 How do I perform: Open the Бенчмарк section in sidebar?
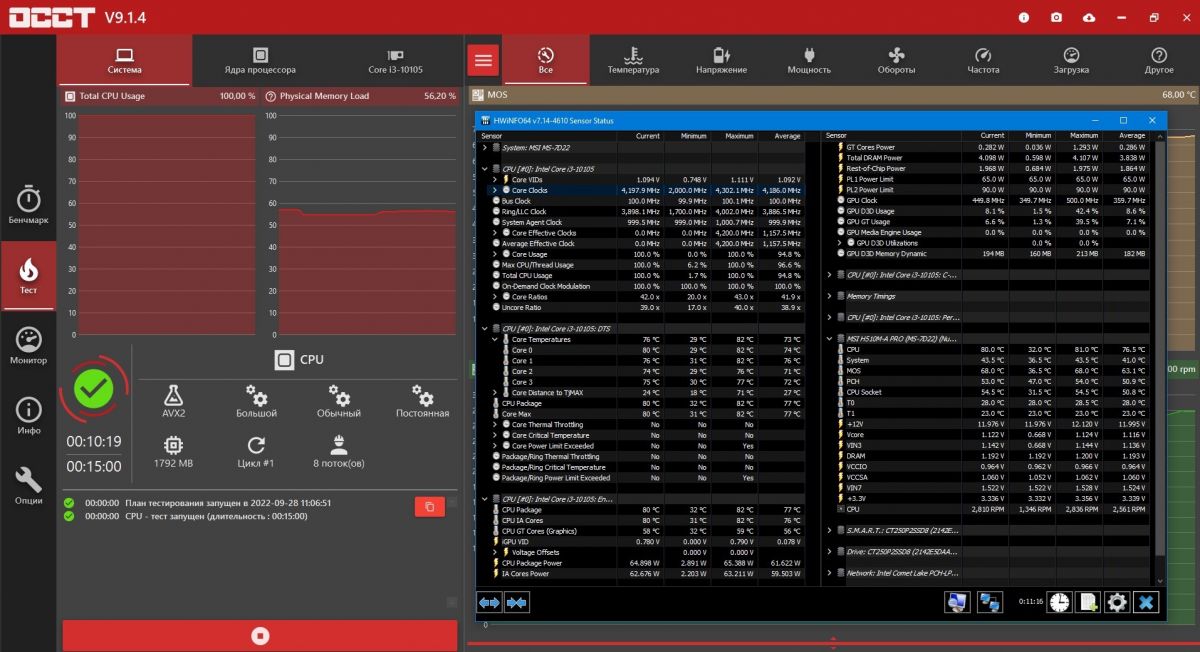click(x=28, y=204)
